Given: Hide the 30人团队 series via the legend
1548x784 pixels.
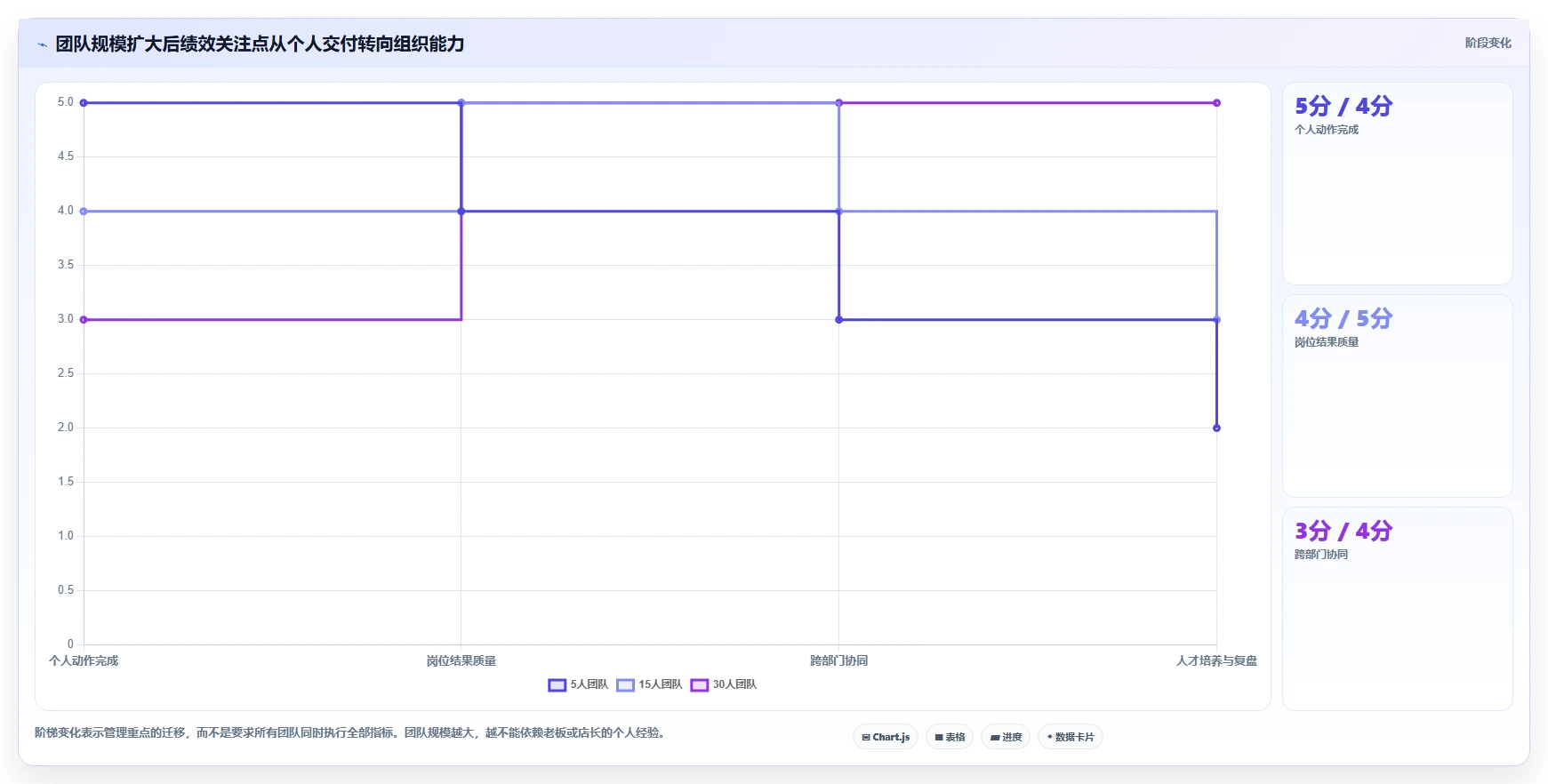Looking at the screenshot, I should coord(724,684).
